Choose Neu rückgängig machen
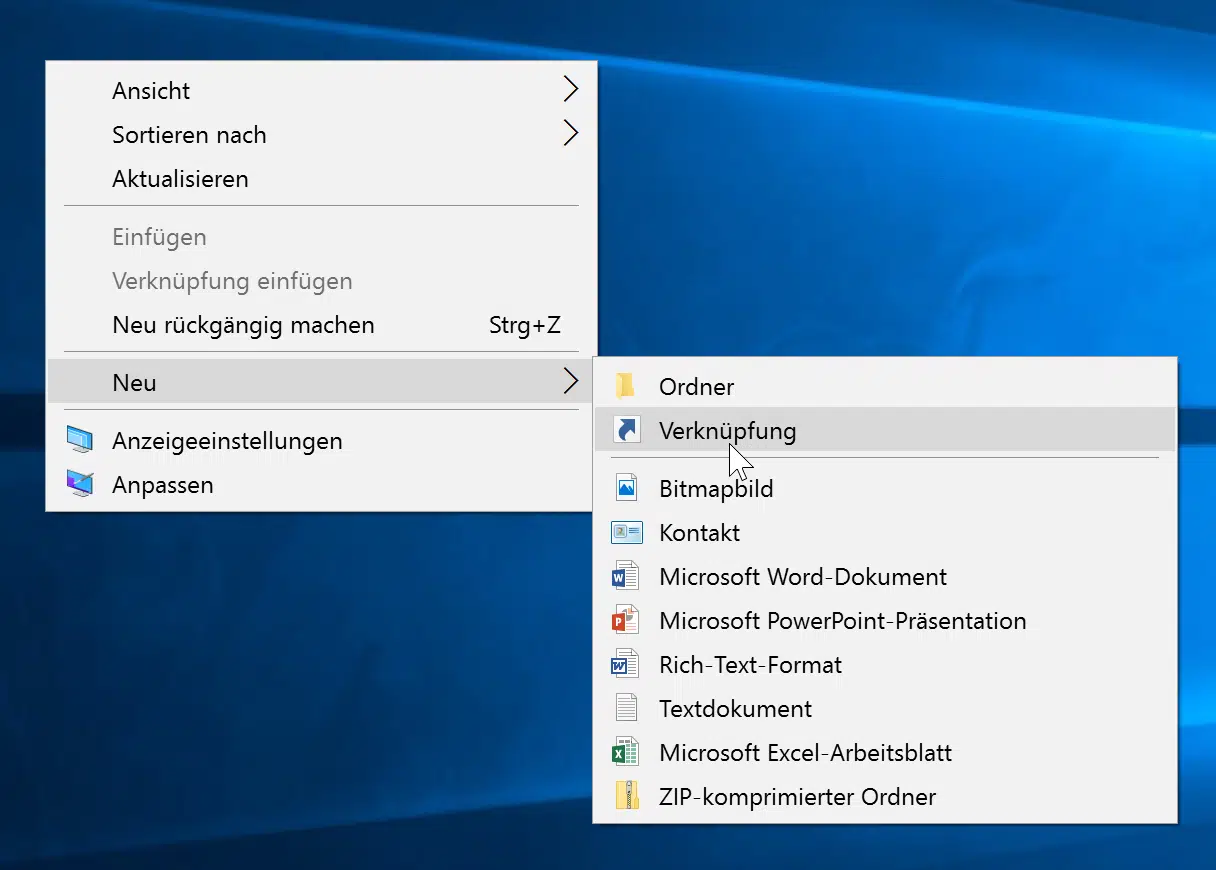The width and height of the screenshot is (1216, 870). coord(243,325)
